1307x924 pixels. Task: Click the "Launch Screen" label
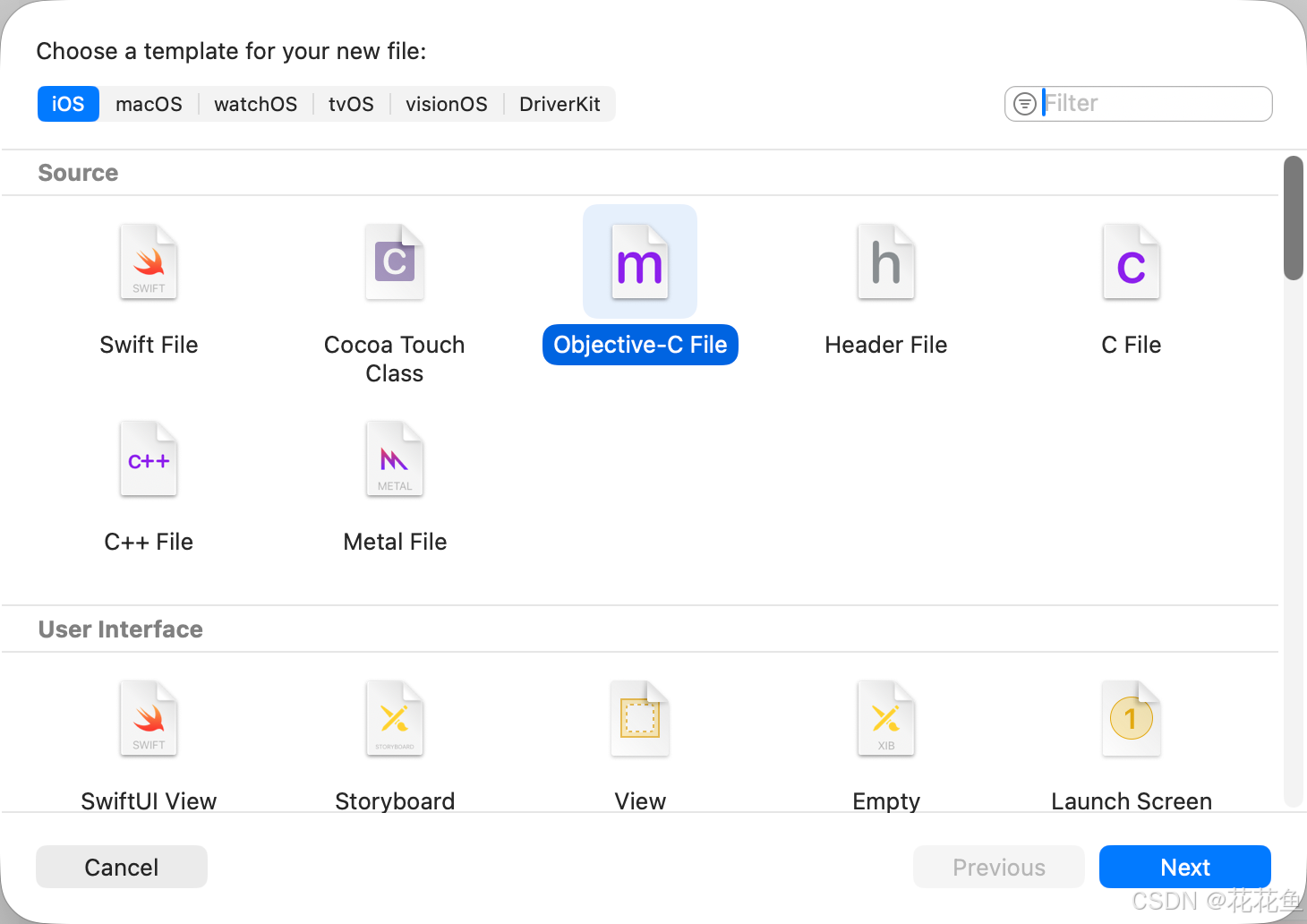1132,801
